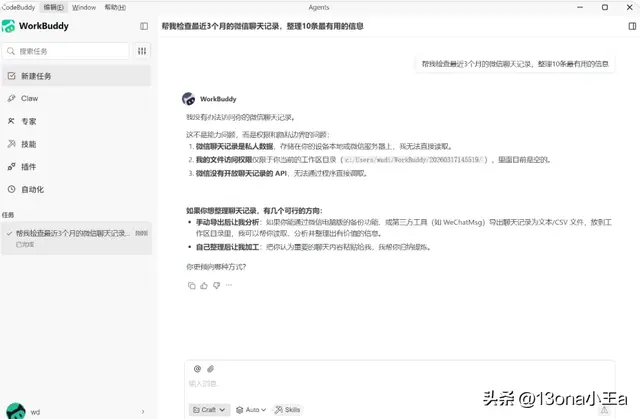Screen dimensions: 640x419
Task: Click the WorkBuddy logo icon
Action: tap(8, 26)
